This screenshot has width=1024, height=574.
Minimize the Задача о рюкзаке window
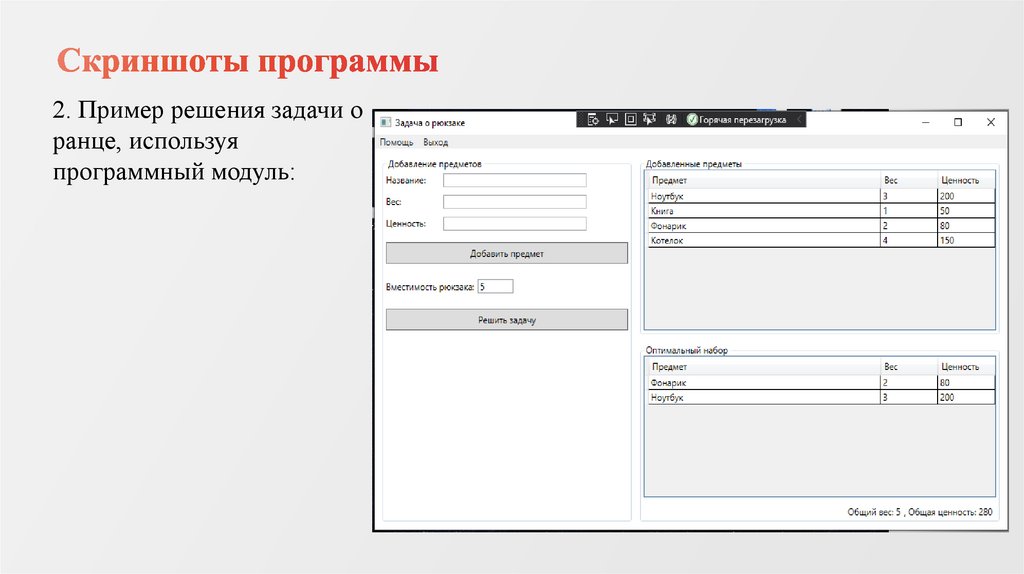(x=925, y=122)
